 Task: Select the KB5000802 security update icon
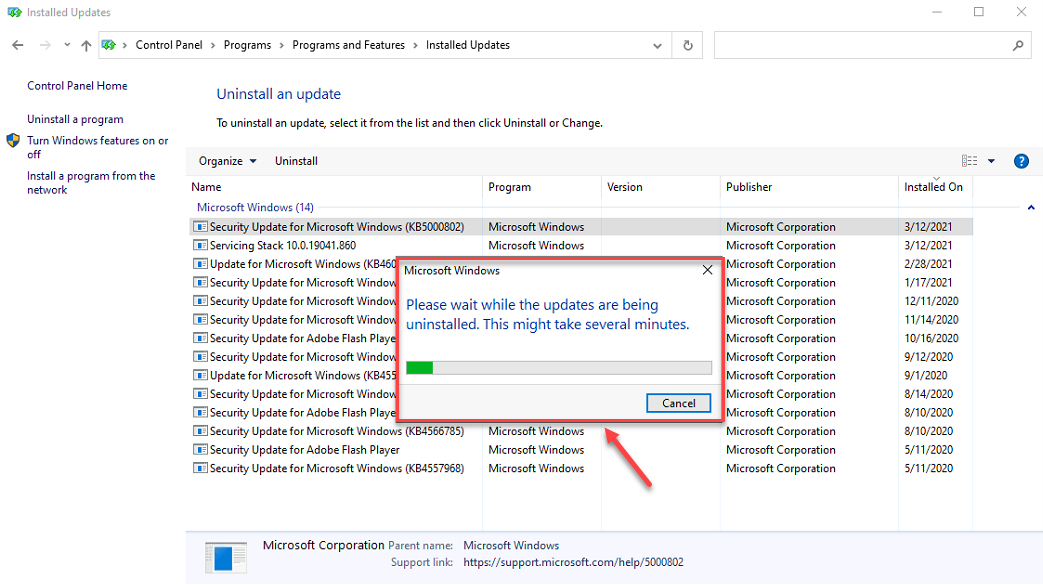[x=200, y=227]
